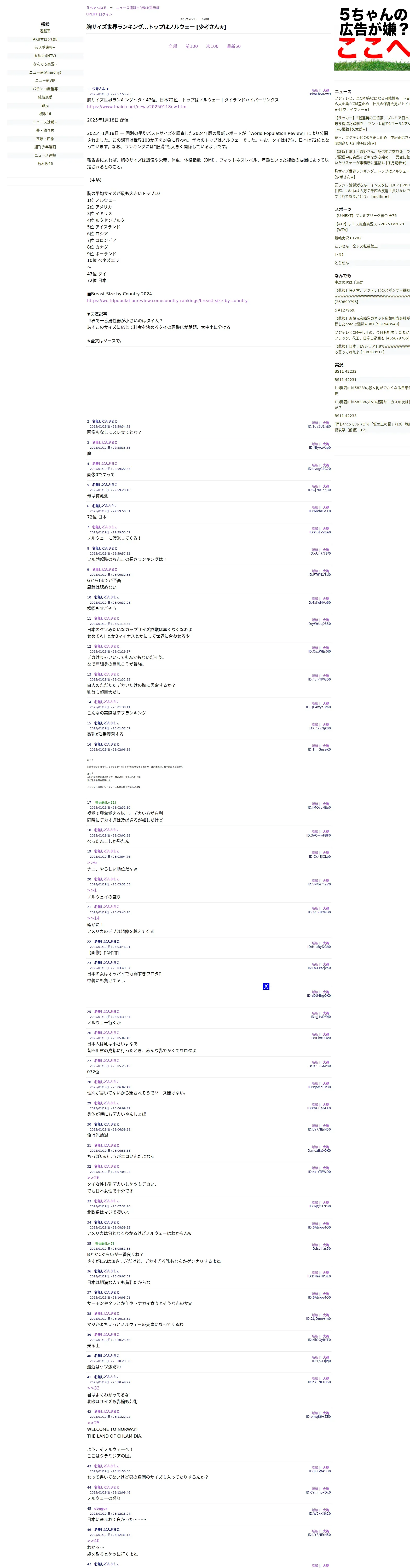Viewport: 410px width, 1568px height.
Task: Select the 最新50 navigation link
Action: pos(234,46)
